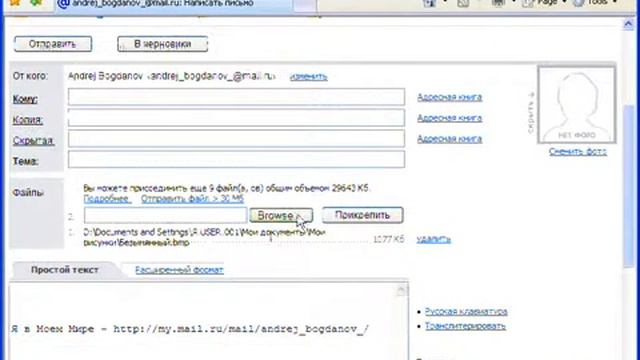640x360 pixels.
Task: Focus the Копия input field
Action: pos(236,118)
